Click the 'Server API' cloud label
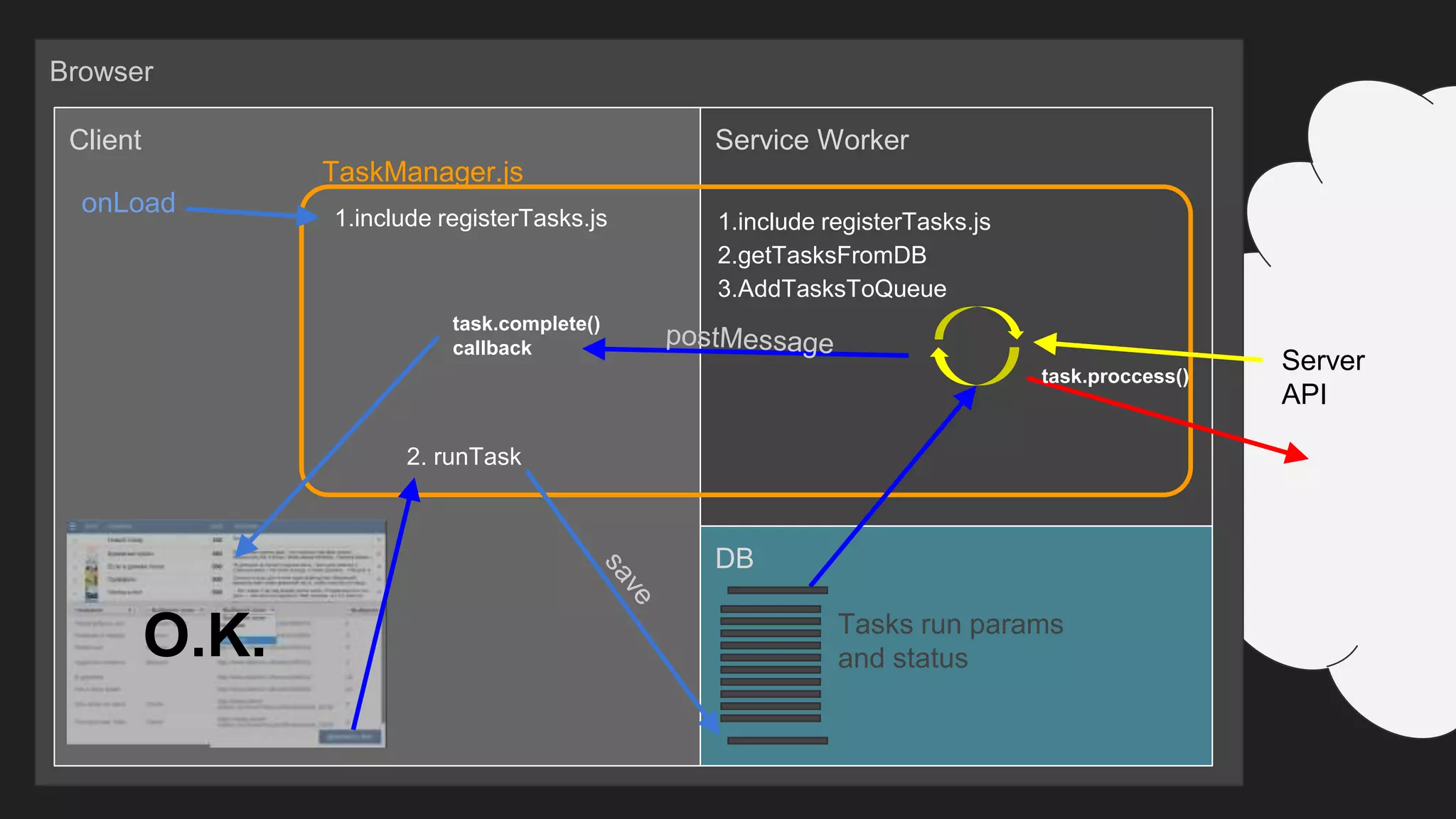1456x819 pixels. (1323, 378)
